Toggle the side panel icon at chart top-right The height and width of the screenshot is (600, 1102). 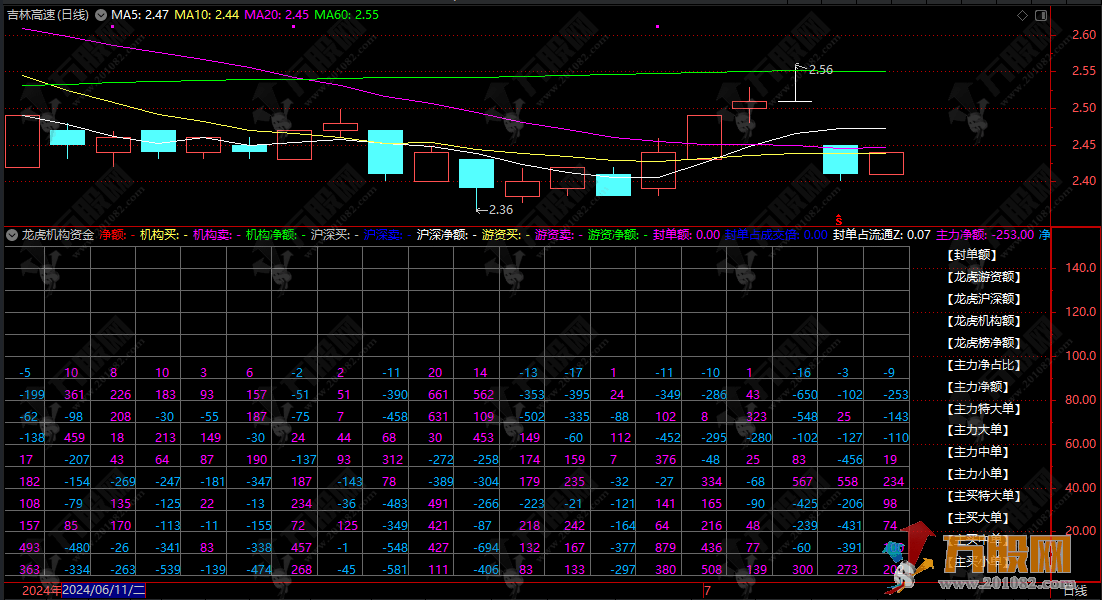click(x=1041, y=15)
